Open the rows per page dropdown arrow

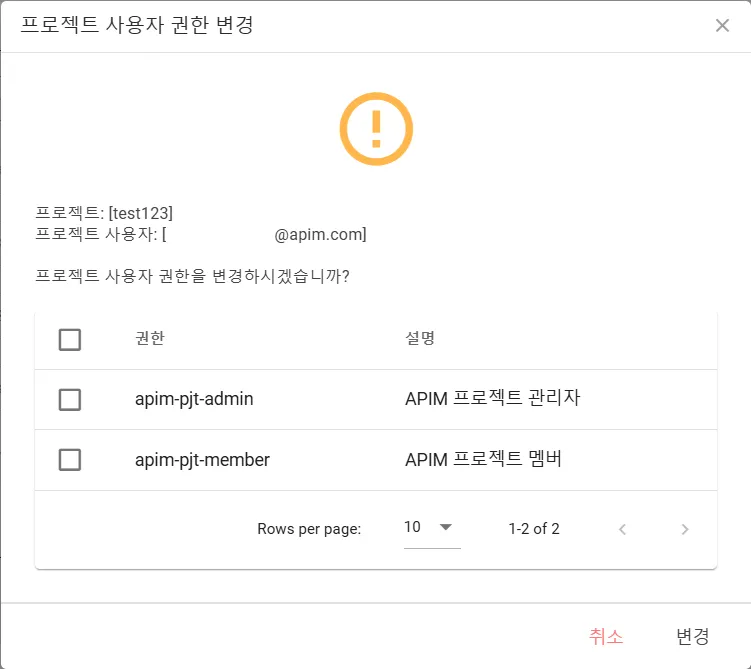tap(446, 527)
